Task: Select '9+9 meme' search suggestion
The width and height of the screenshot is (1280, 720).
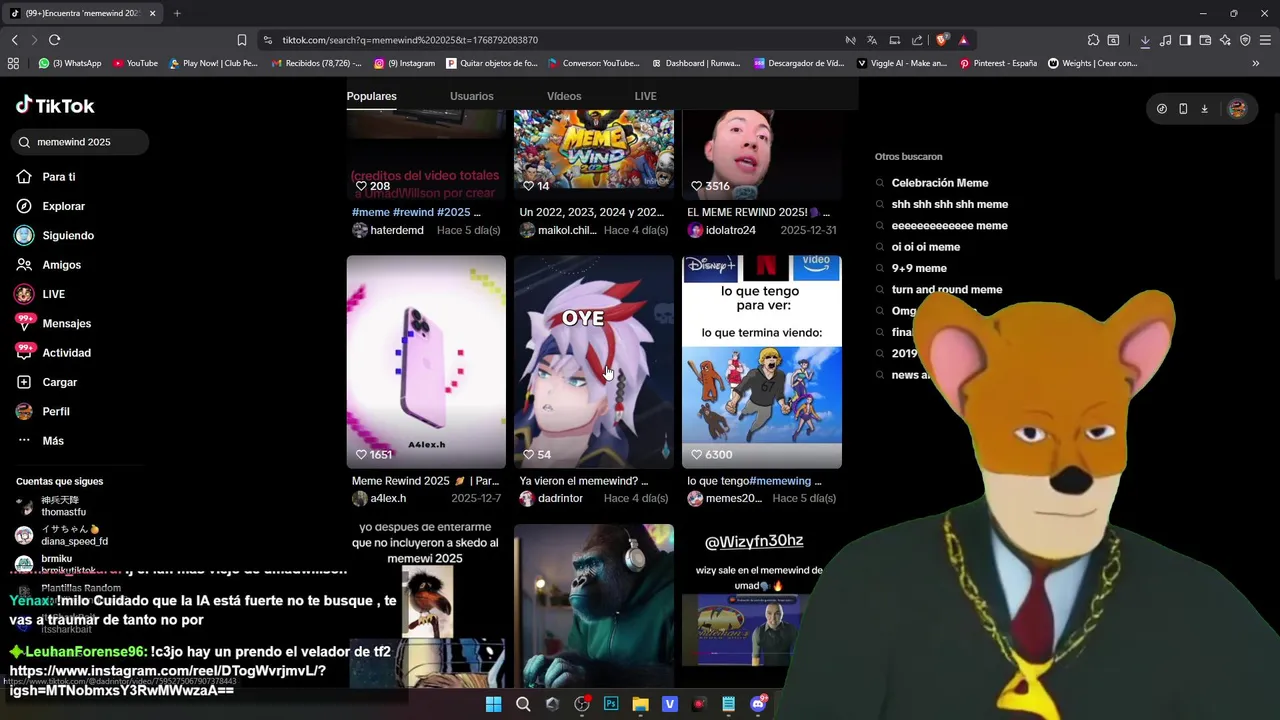Action: [919, 268]
